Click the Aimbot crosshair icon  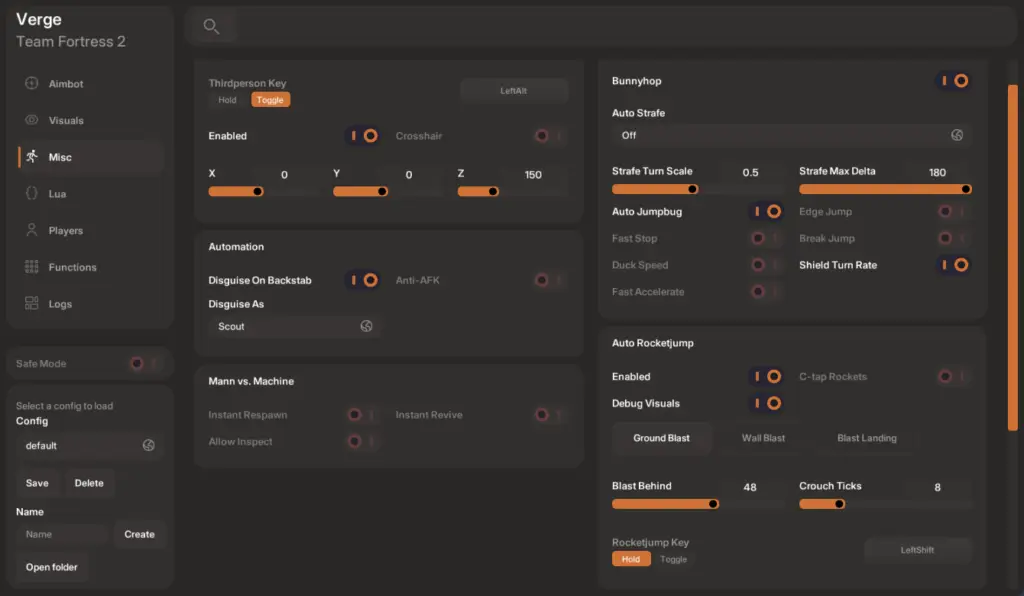(31, 83)
